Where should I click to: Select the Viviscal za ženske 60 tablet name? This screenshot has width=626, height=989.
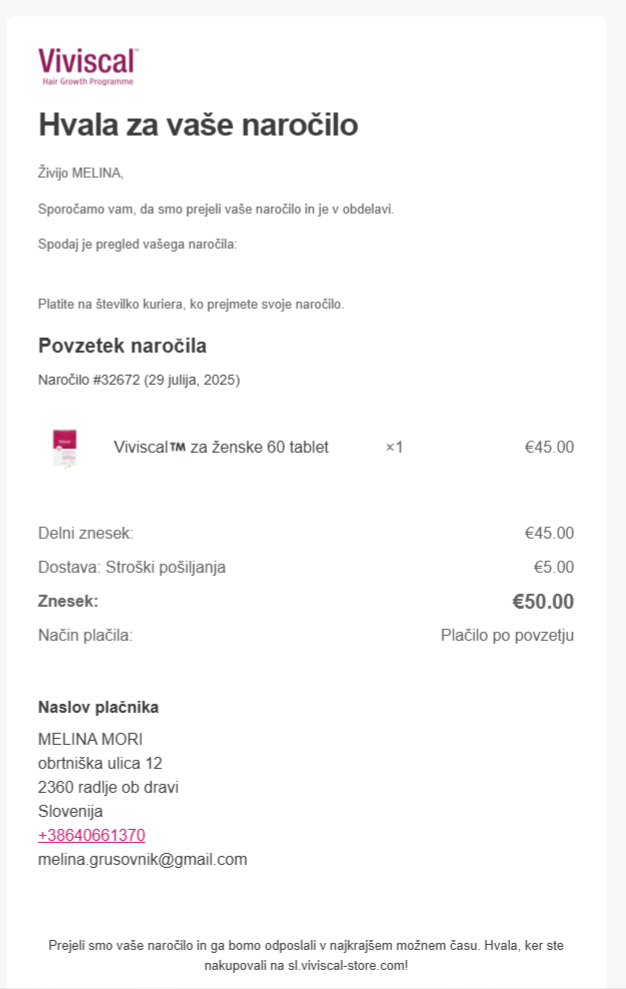[x=221, y=447]
